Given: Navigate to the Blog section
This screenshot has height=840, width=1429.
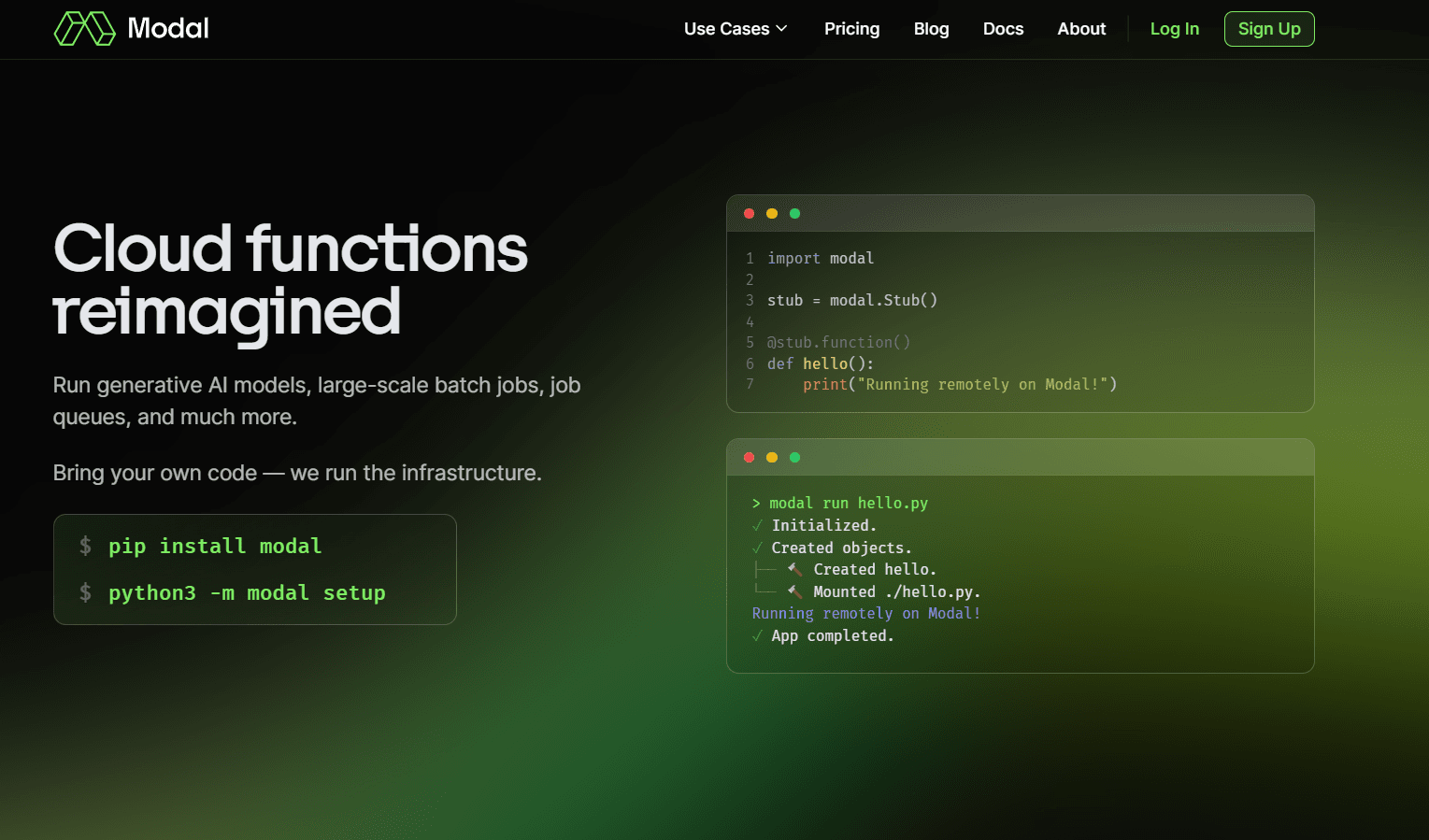Looking at the screenshot, I should click(931, 29).
